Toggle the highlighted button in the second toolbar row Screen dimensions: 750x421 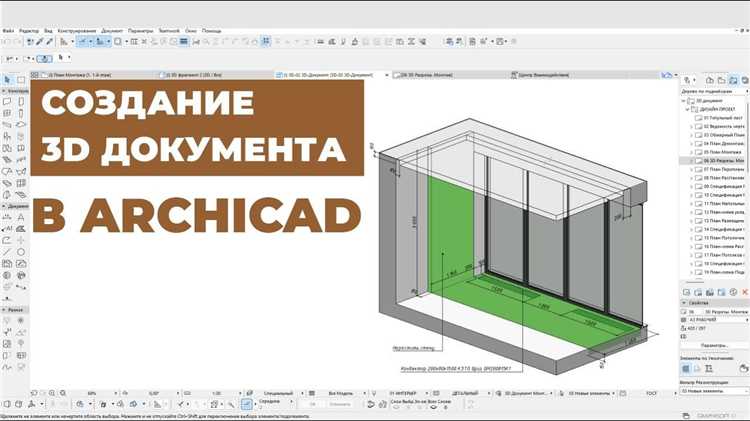(44, 58)
